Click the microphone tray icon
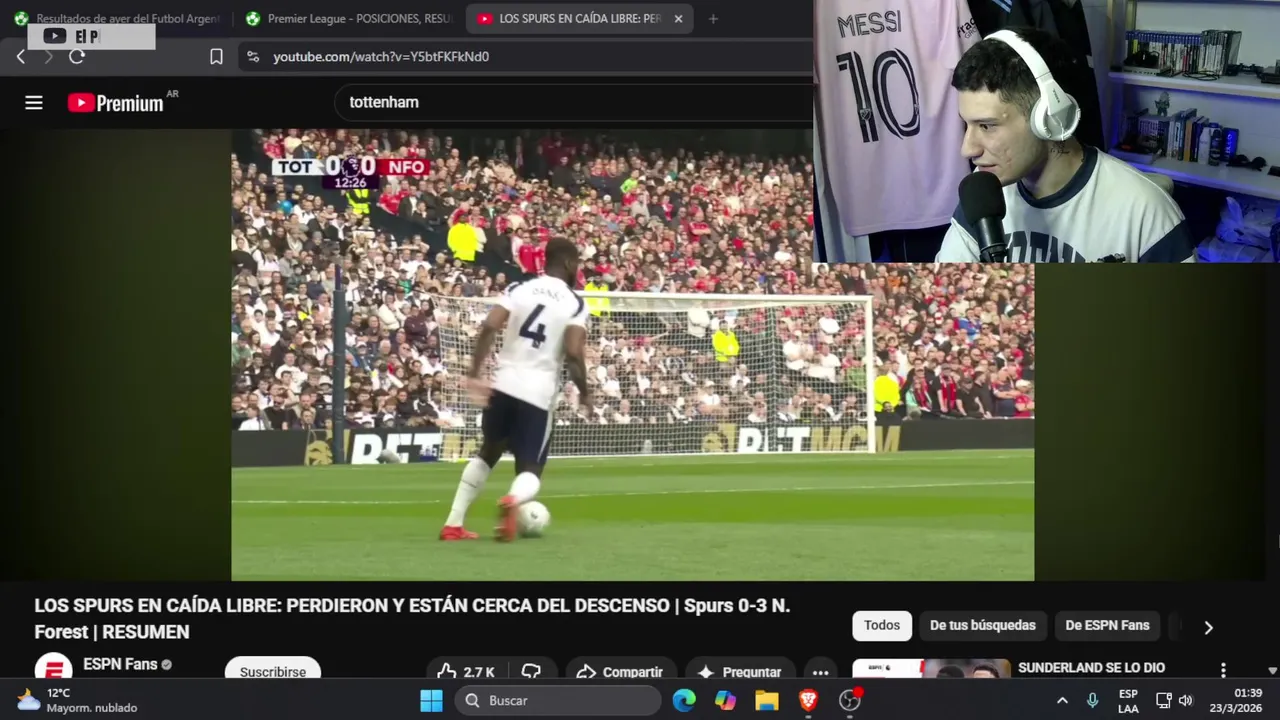This screenshot has height=720, width=1280. tap(1093, 700)
